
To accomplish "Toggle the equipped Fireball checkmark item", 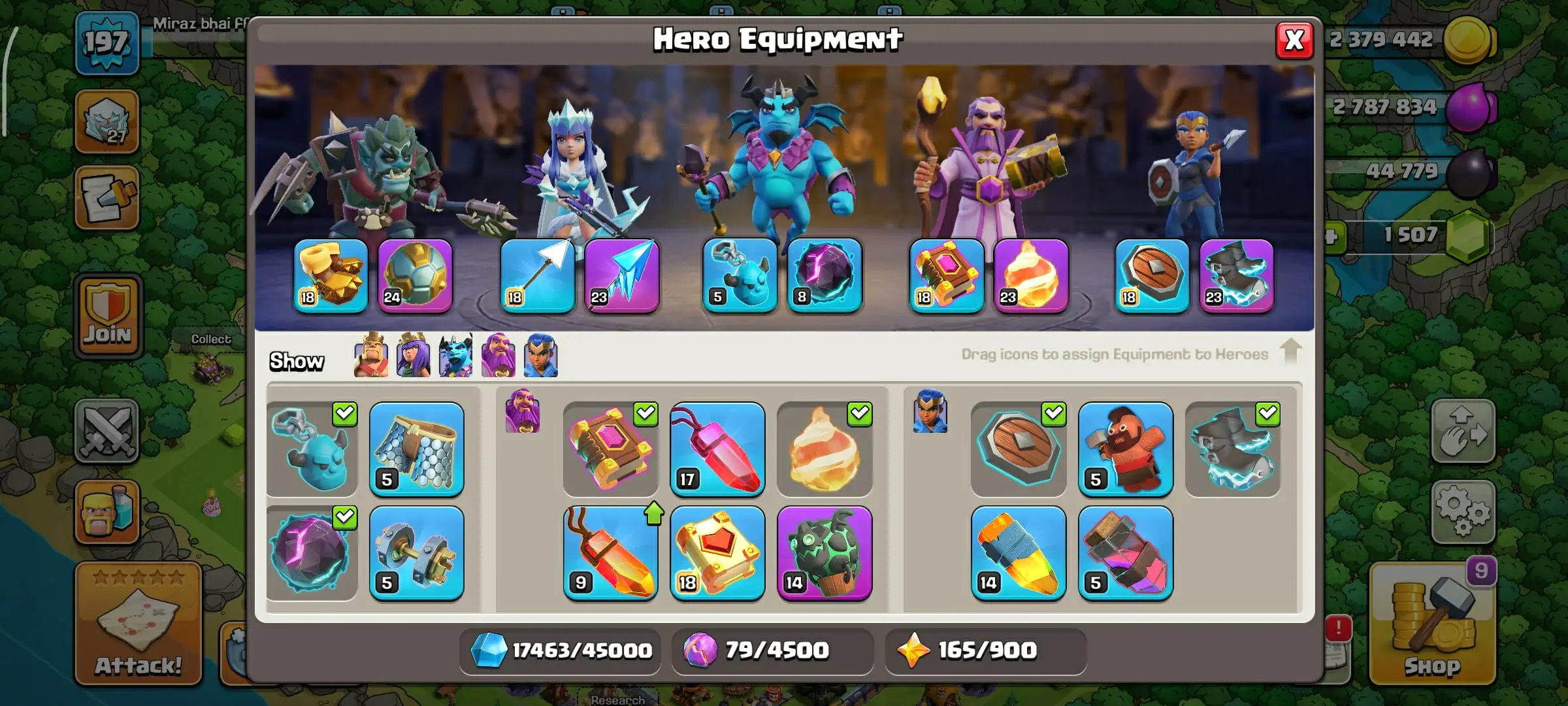I will tap(825, 449).
